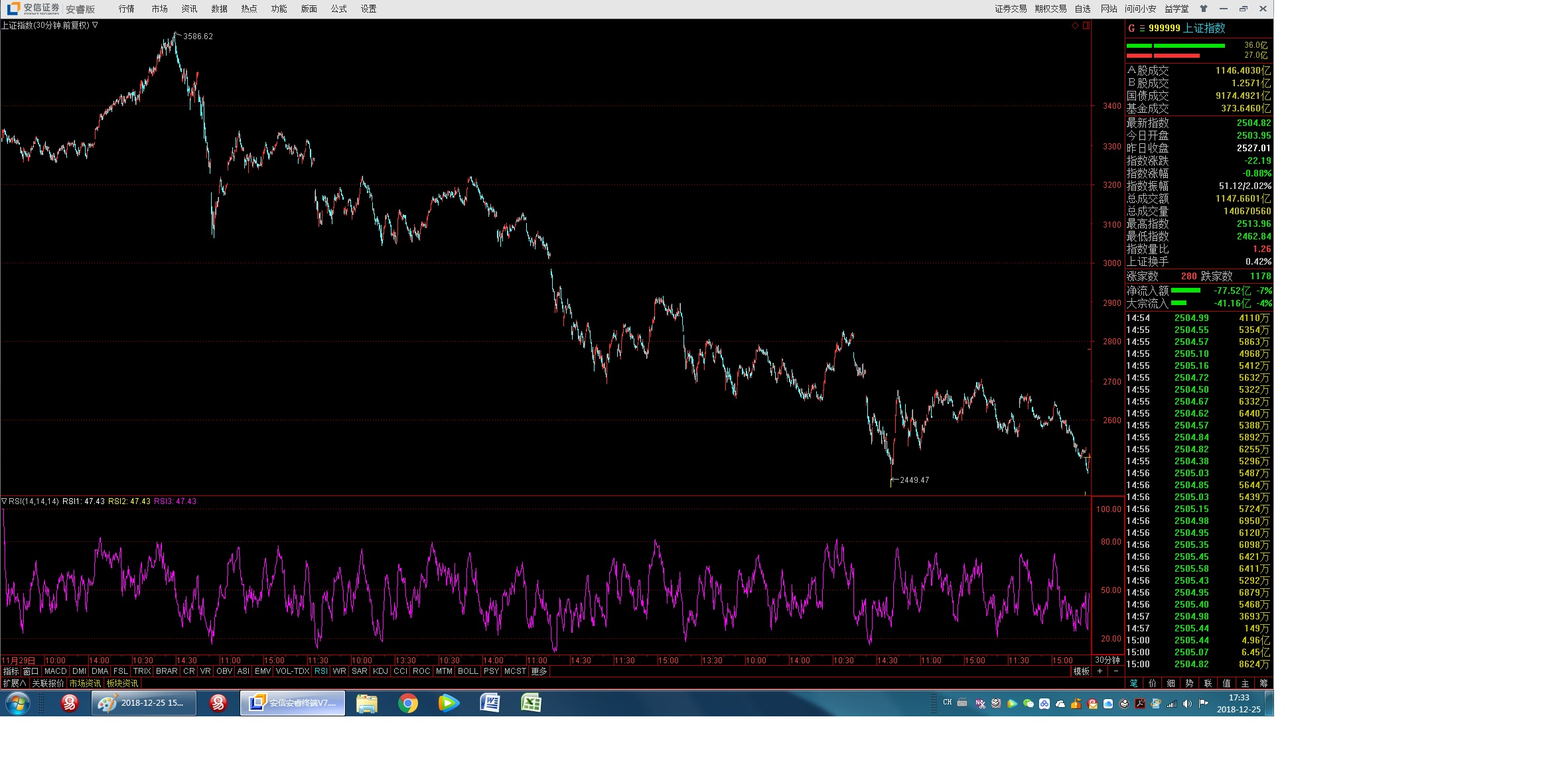The image size is (1568, 784).
Task: Open the 资讯 menu
Action: [189, 9]
